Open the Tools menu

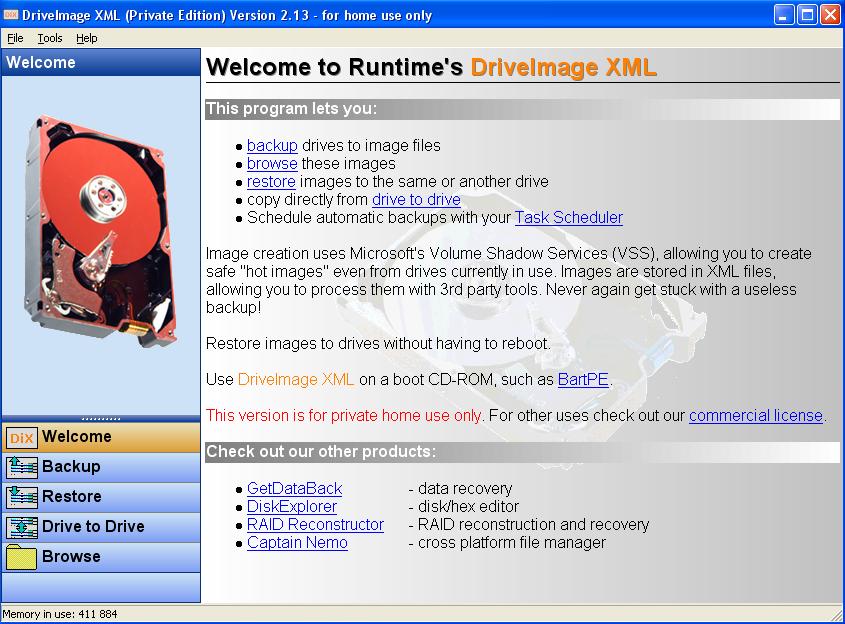pos(50,38)
